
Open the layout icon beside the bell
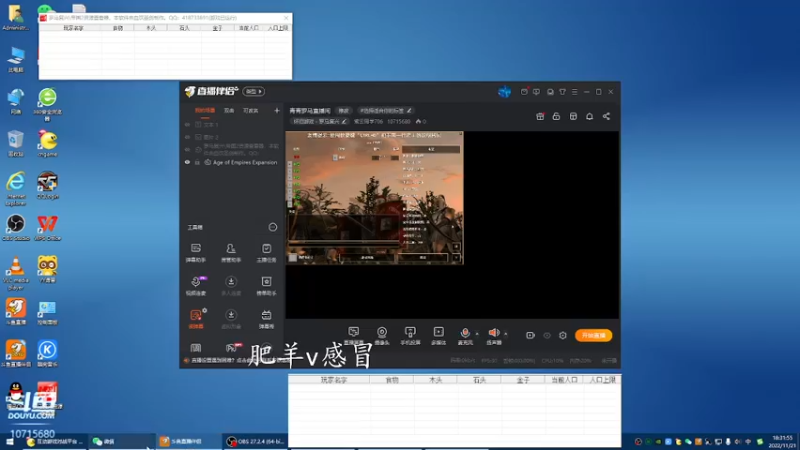pyautogui.click(x=573, y=116)
